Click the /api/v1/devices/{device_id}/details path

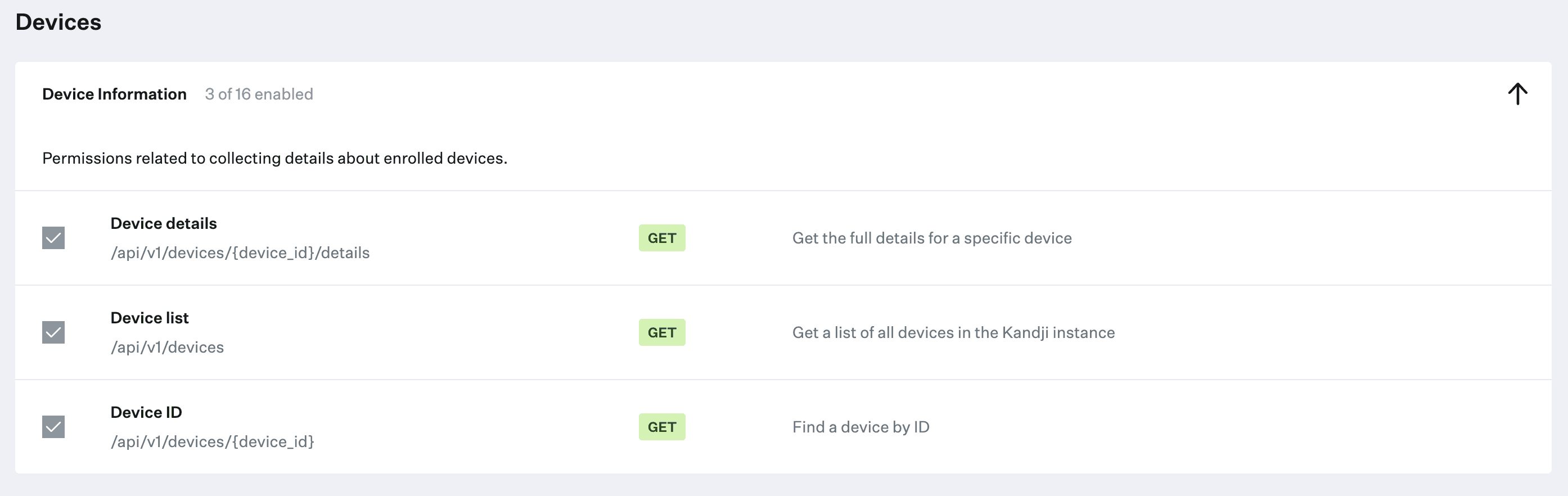240,252
